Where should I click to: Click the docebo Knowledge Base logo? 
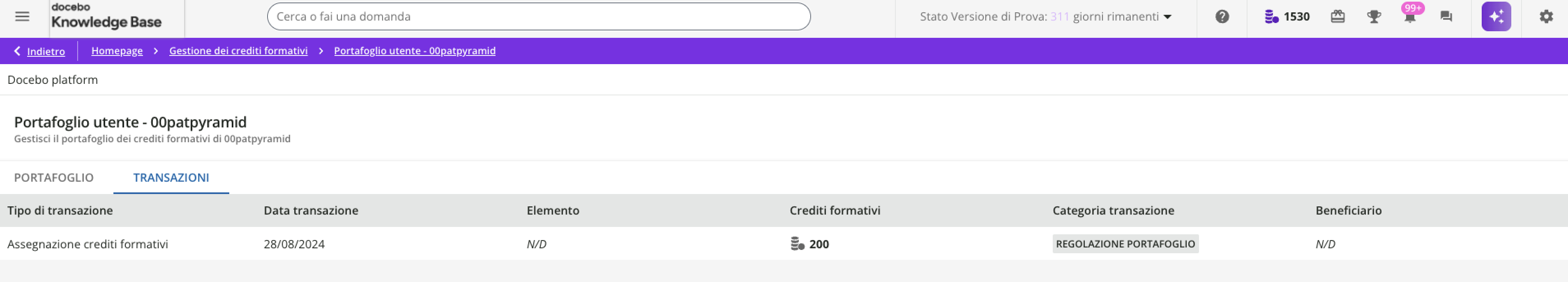(106, 16)
